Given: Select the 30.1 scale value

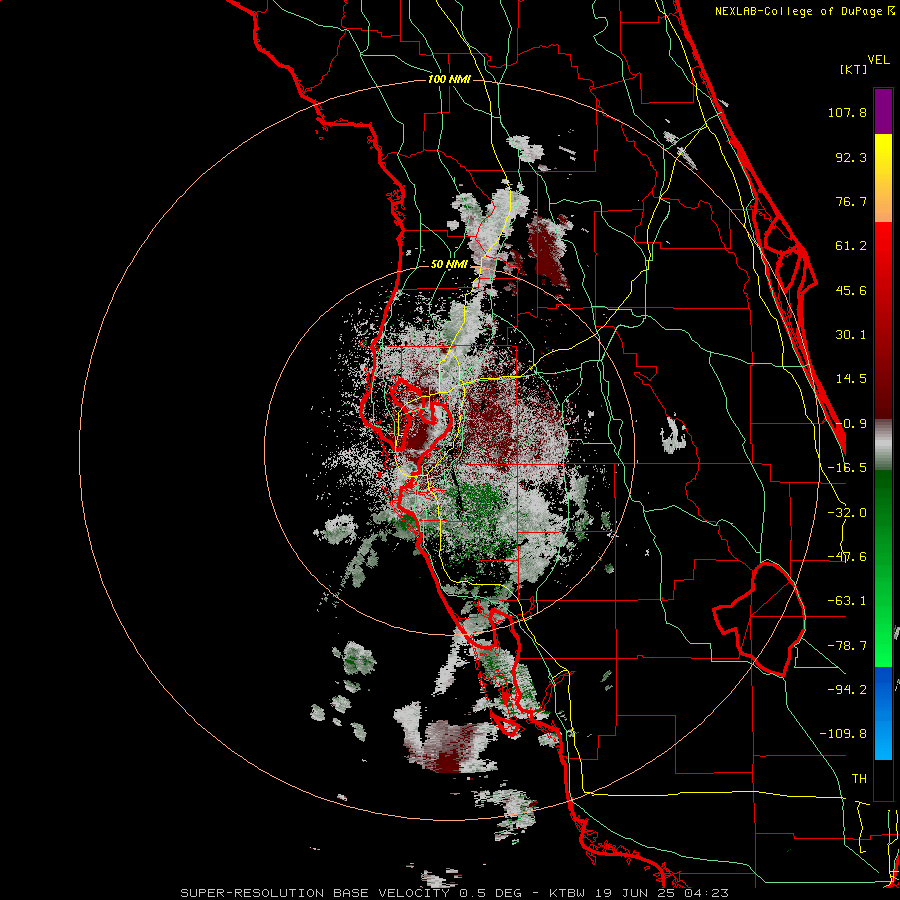Looking at the screenshot, I should coord(851,335).
